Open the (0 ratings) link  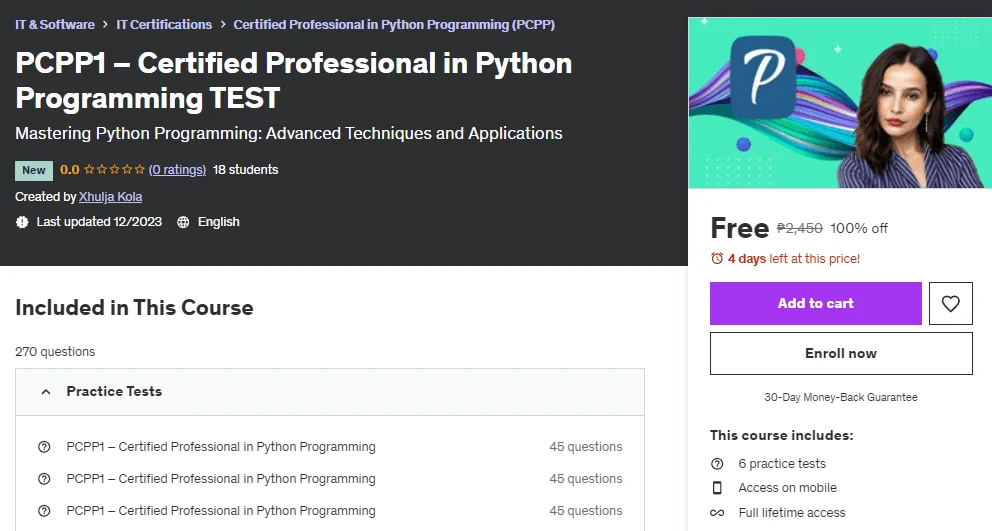[177, 170]
